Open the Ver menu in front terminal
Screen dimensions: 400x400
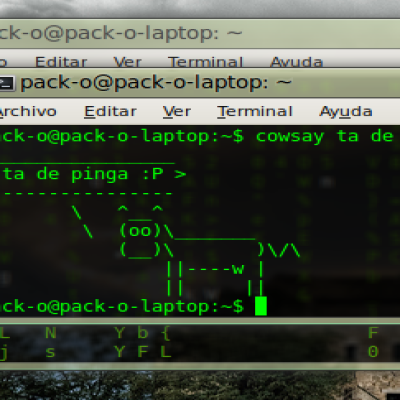177,111
